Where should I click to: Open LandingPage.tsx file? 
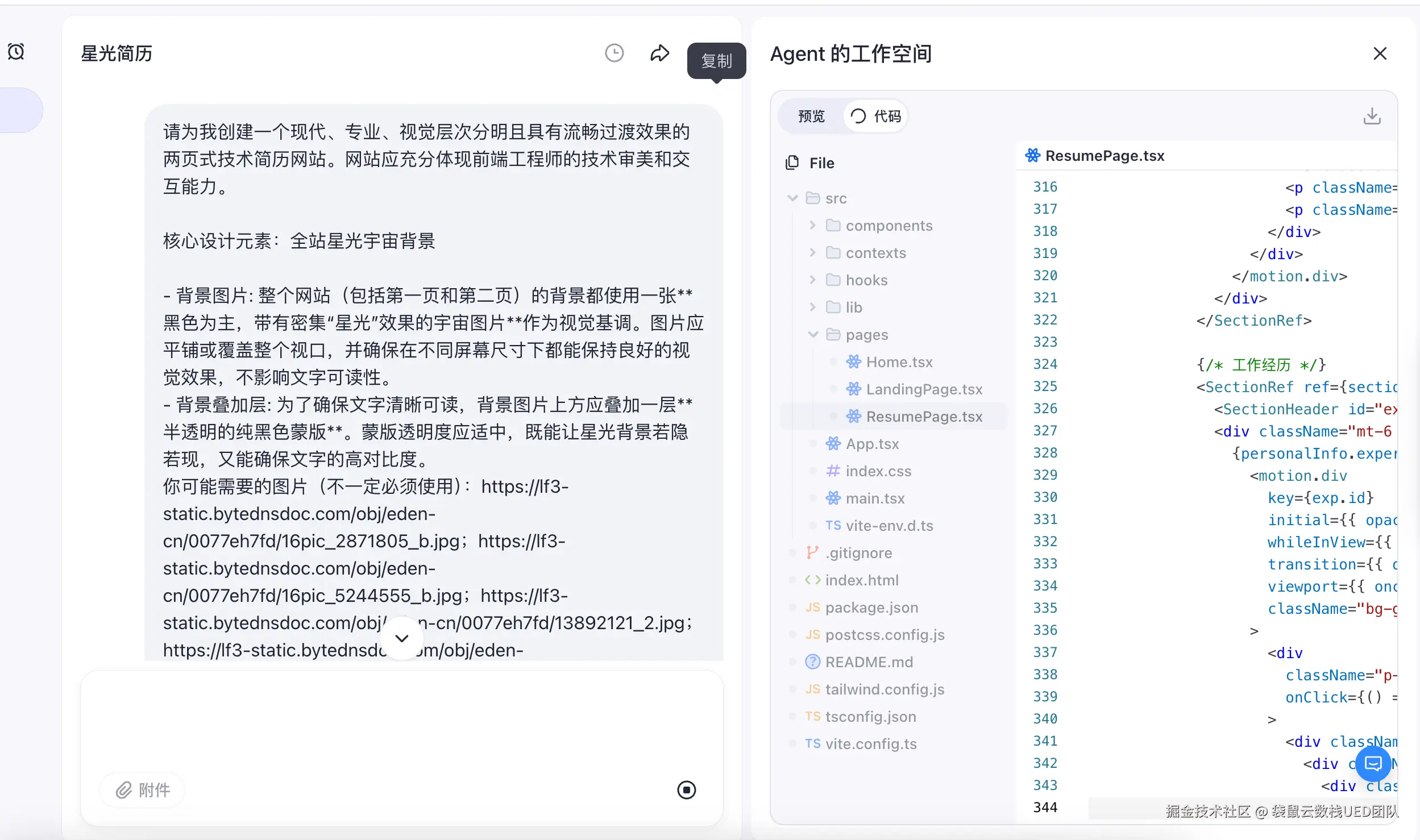pyautogui.click(x=924, y=389)
